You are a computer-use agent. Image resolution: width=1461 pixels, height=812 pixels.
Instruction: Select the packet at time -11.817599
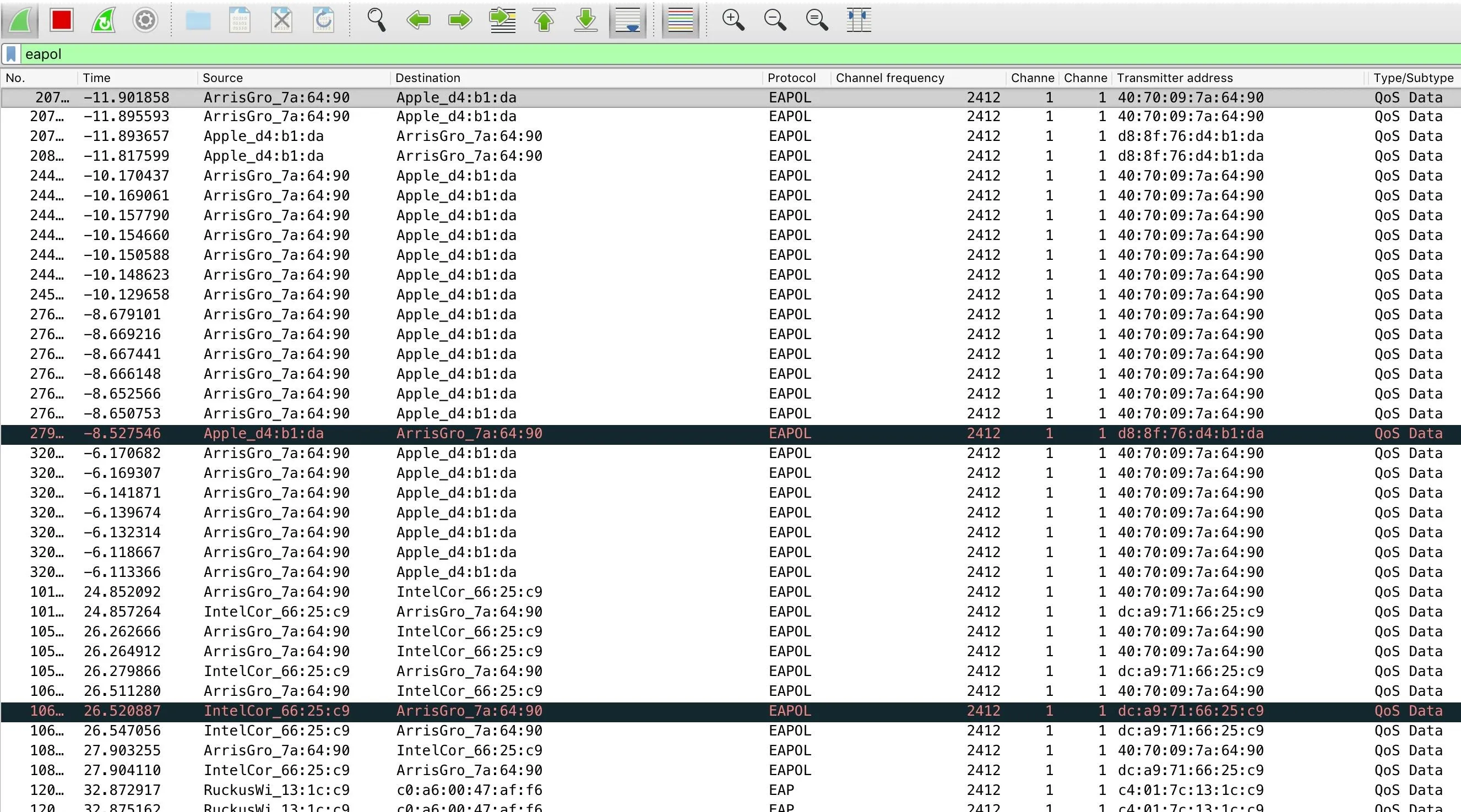[730, 156]
